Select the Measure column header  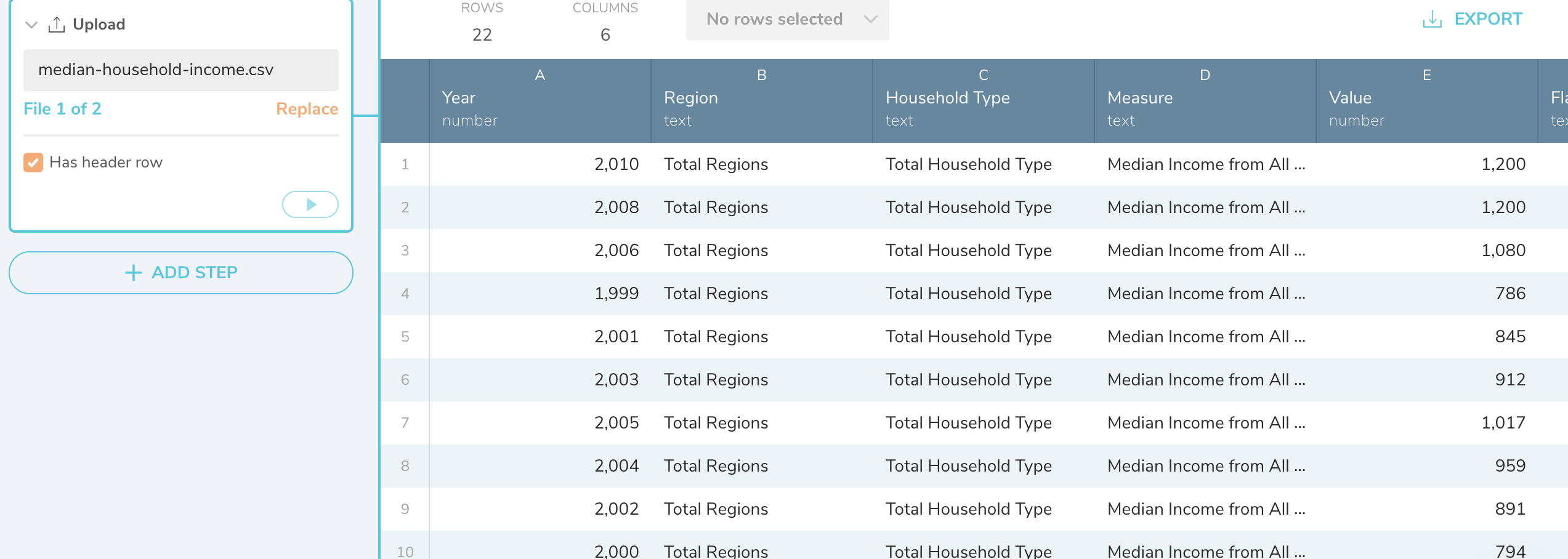[x=1205, y=101]
